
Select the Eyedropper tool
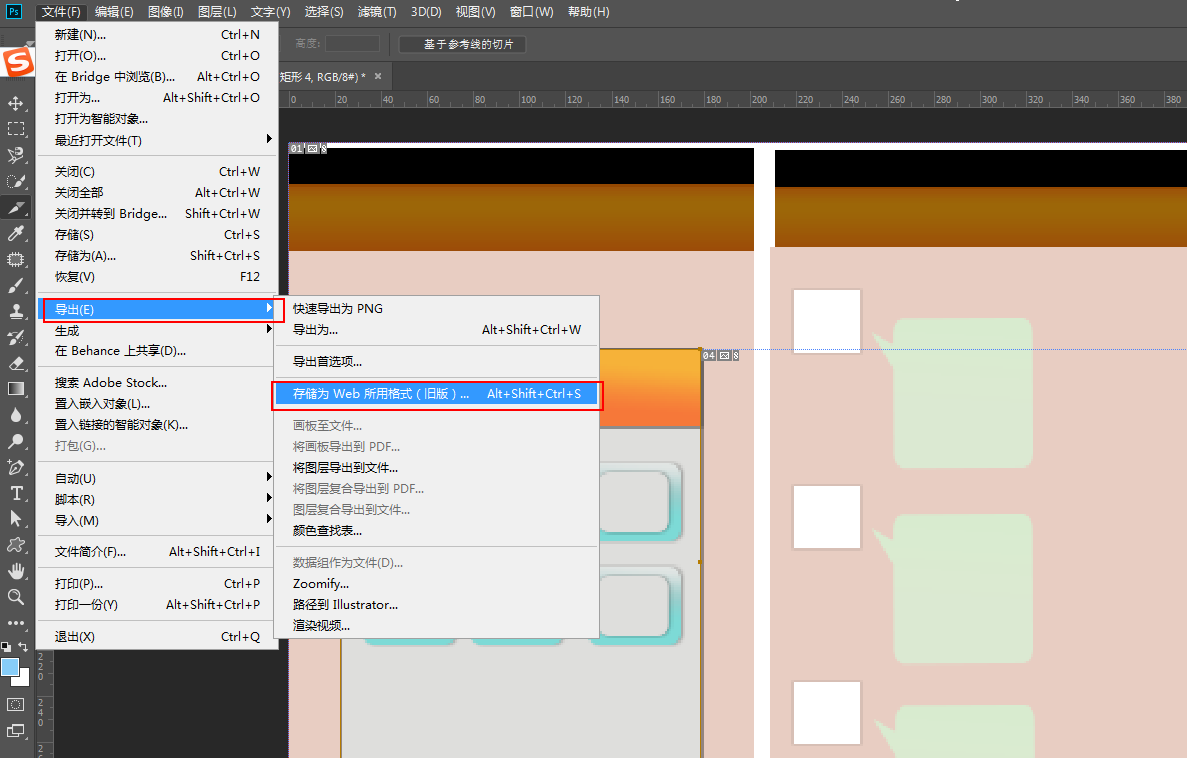coord(16,233)
